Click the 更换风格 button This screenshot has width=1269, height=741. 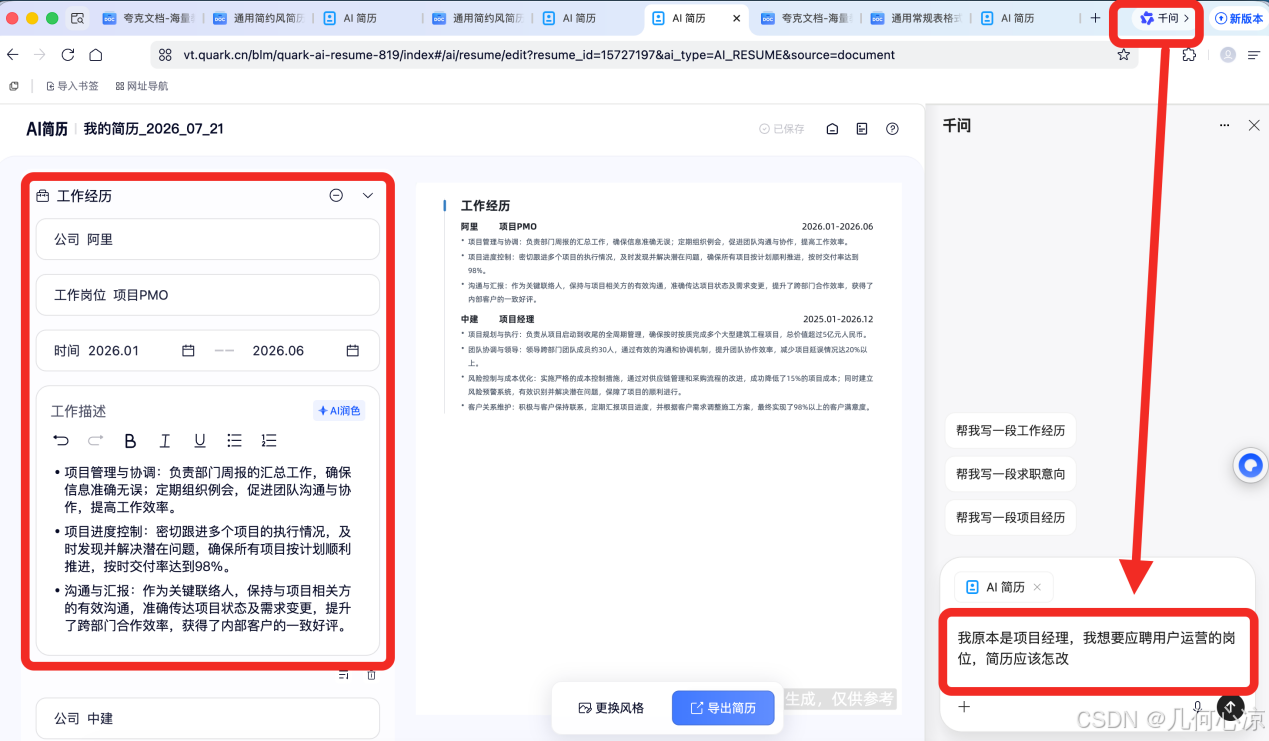(611, 708)
